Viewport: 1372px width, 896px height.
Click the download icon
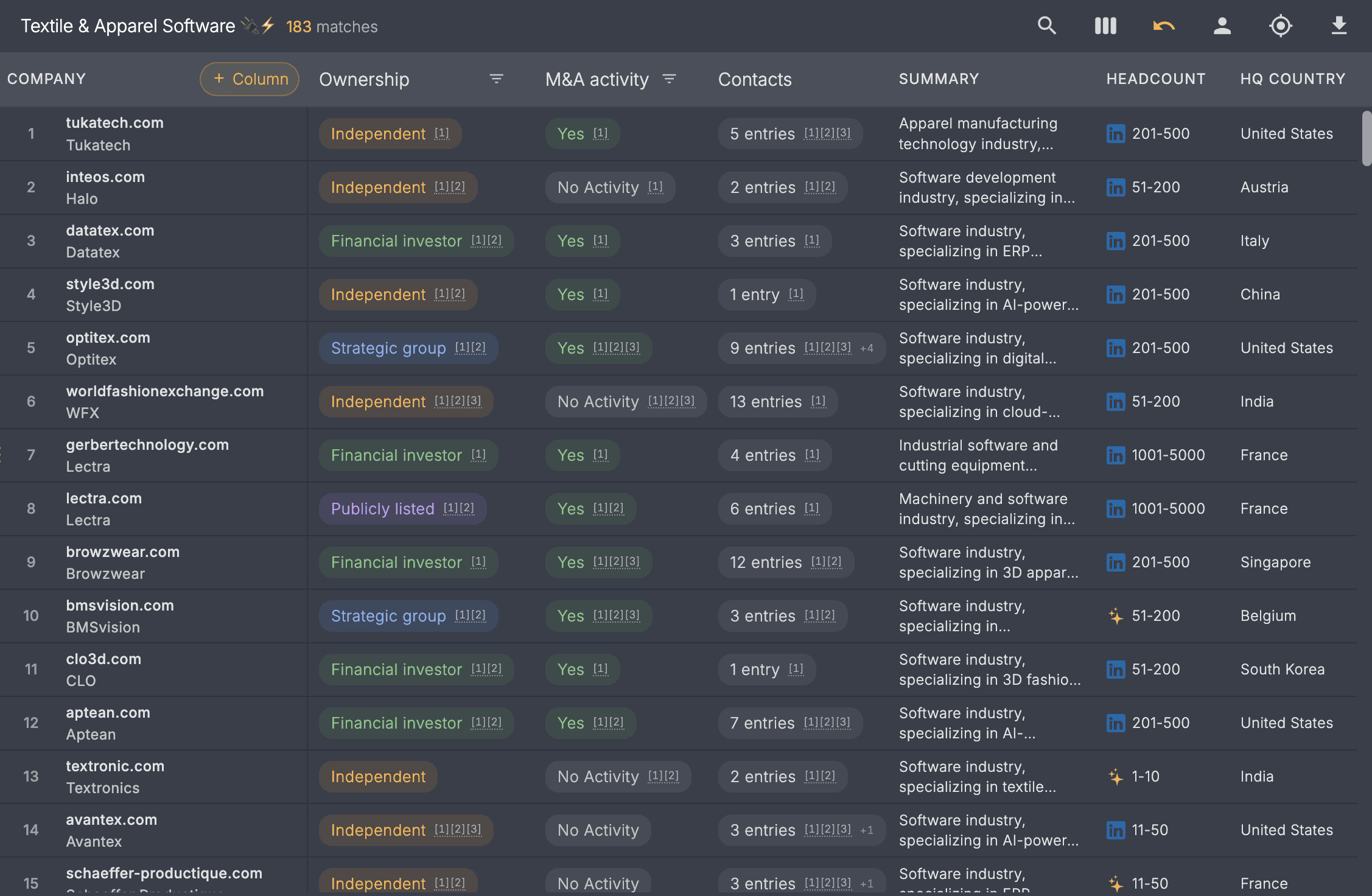(x=1339, y=26)
